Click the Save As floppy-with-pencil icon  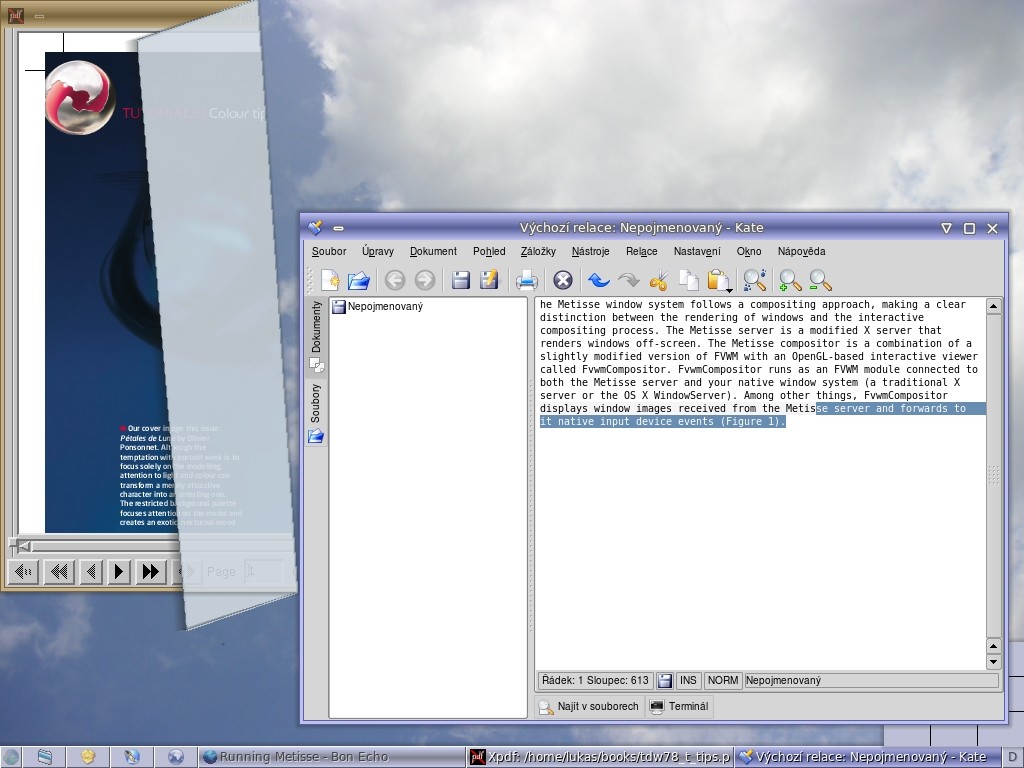(489, 280)
